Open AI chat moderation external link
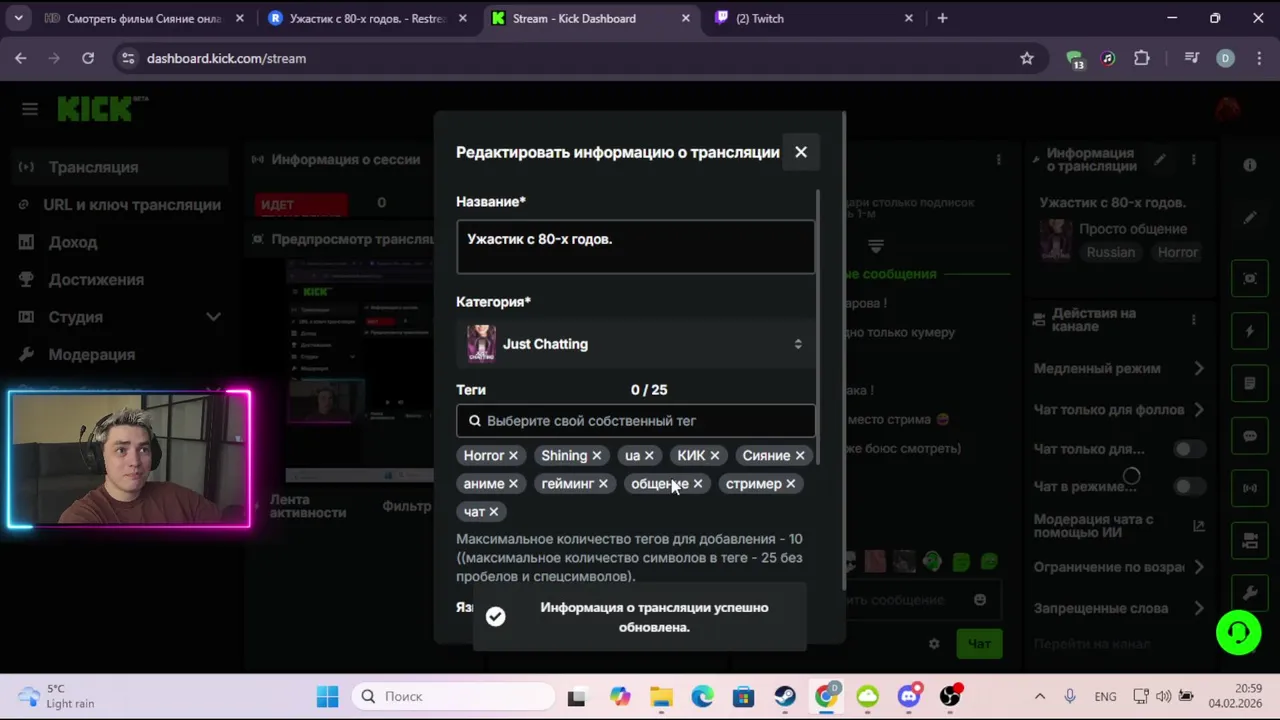The image size is (1280, 720). tap(1199, 526)
